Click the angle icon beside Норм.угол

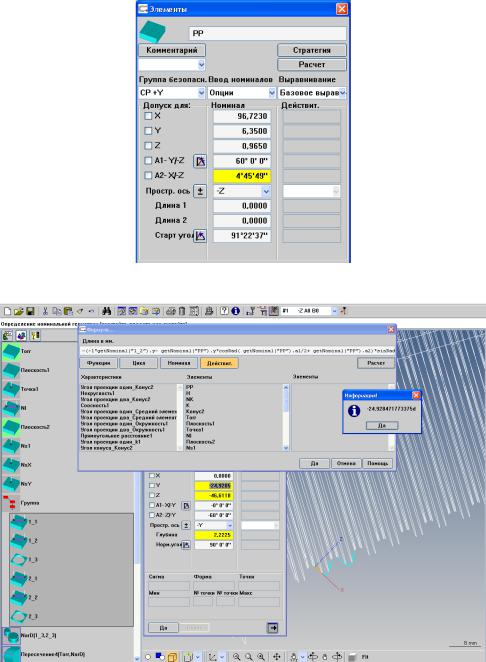coord(186,545)
